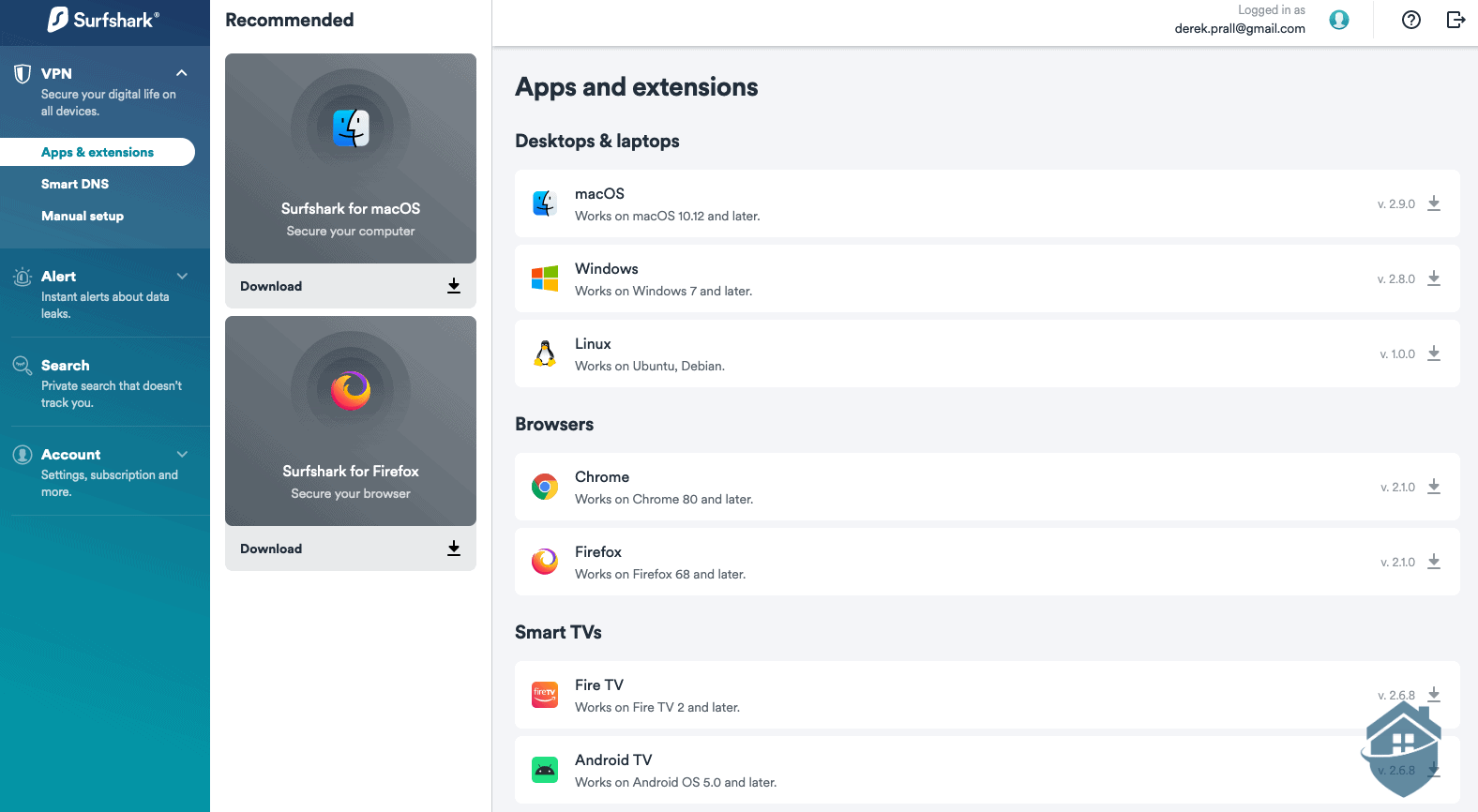Image resolution: width=1478 pixels, height=812 pixels.
Task: Click the Surfshark for Firefox card image
Action: (351, 421)
